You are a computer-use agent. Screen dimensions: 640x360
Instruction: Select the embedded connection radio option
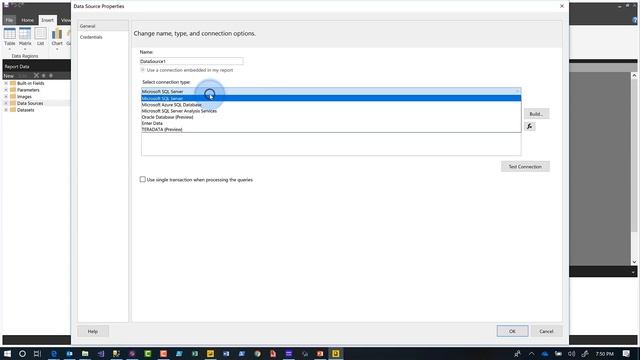click(x=142, y=70)
